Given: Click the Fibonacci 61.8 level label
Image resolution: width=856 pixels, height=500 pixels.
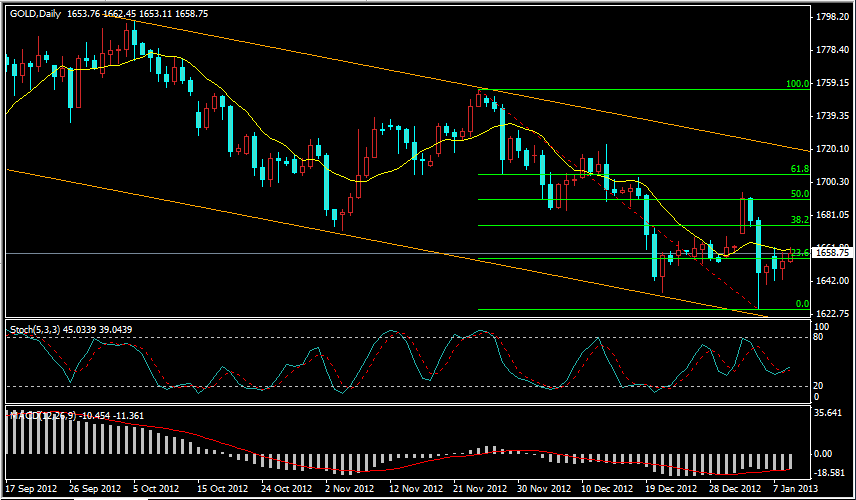Looking at the screenshot, I should point(800,169).
